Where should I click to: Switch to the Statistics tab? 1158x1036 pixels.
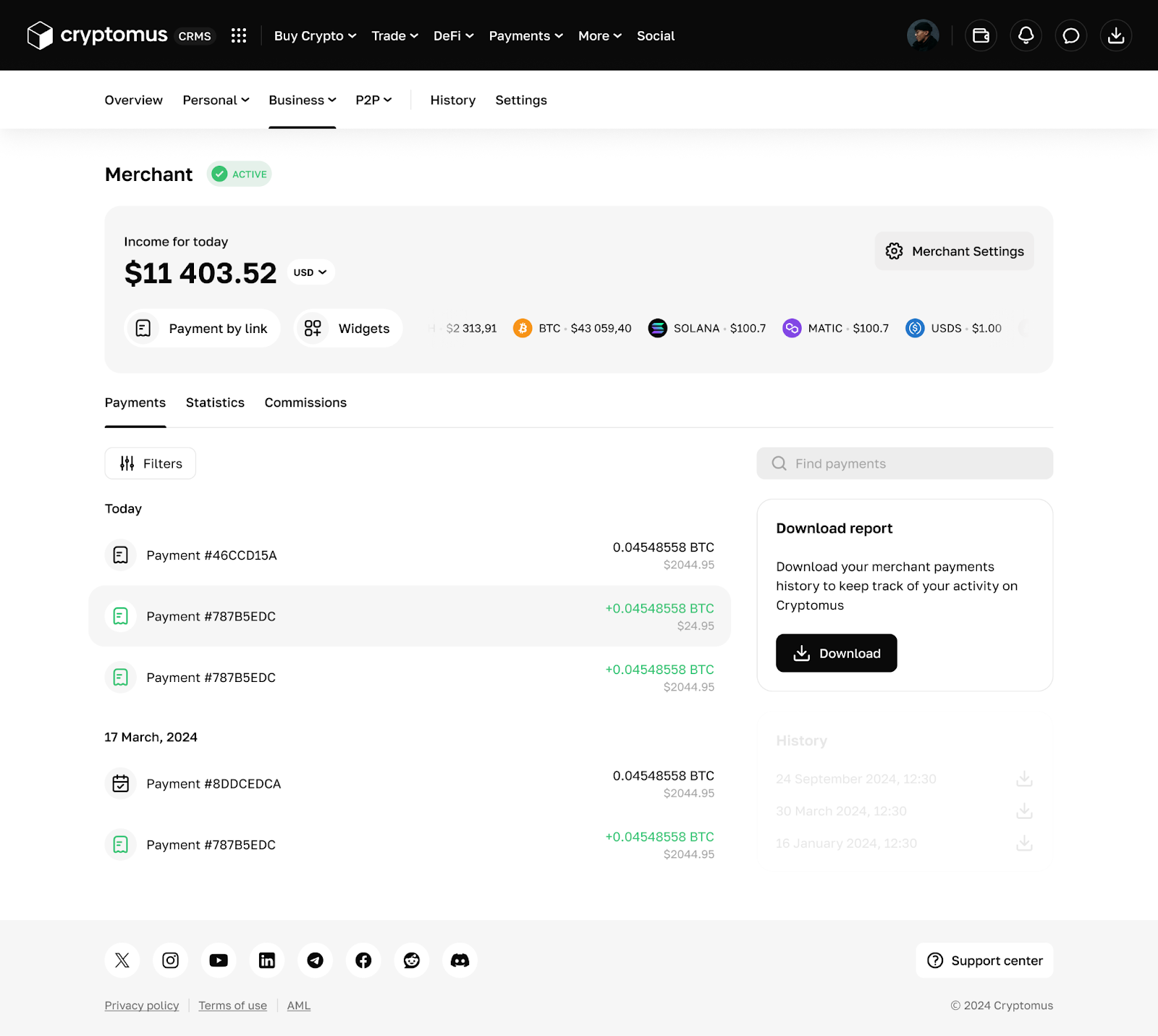coord(215,403)
